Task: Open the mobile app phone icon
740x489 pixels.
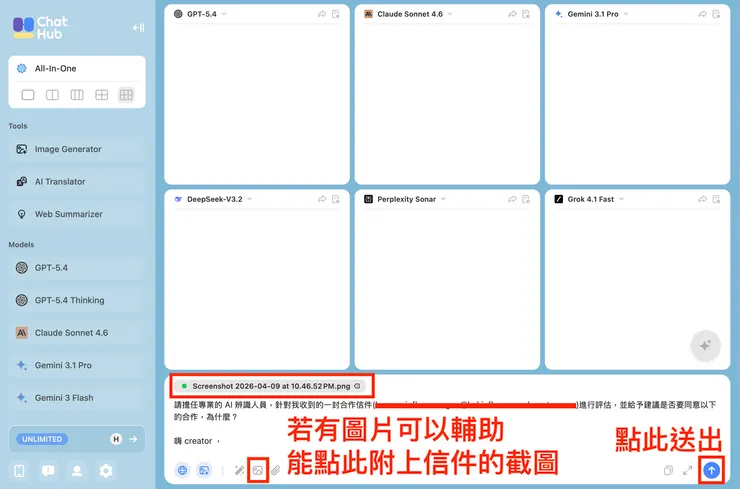Action: [19, 471]
